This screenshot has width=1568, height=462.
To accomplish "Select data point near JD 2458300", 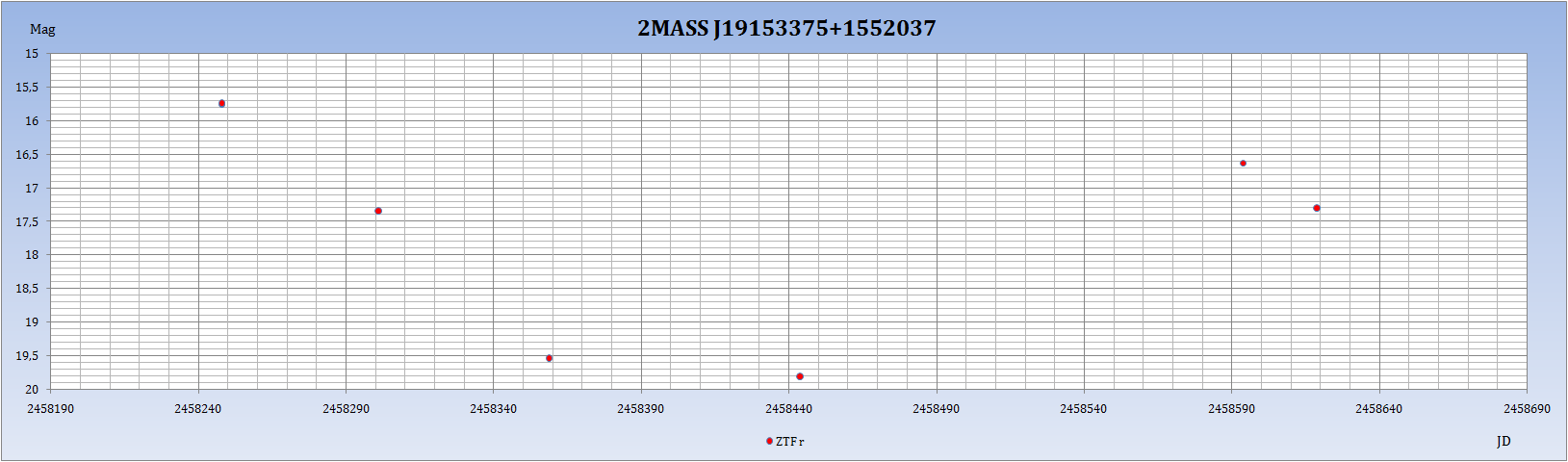I will pos(378,211).
